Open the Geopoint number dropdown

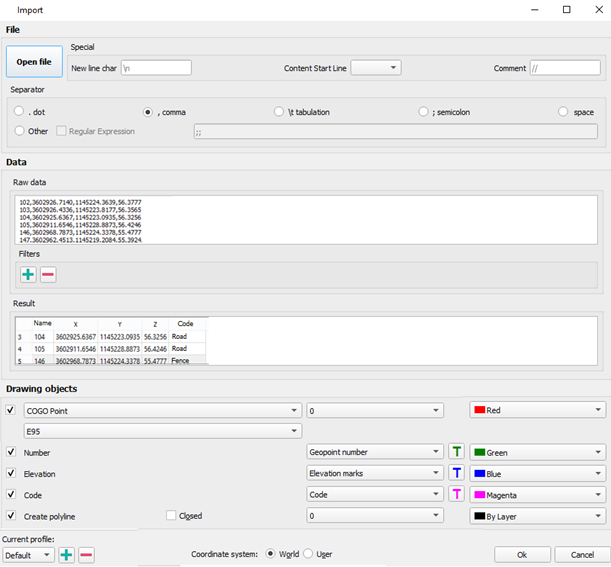point(374,452)
